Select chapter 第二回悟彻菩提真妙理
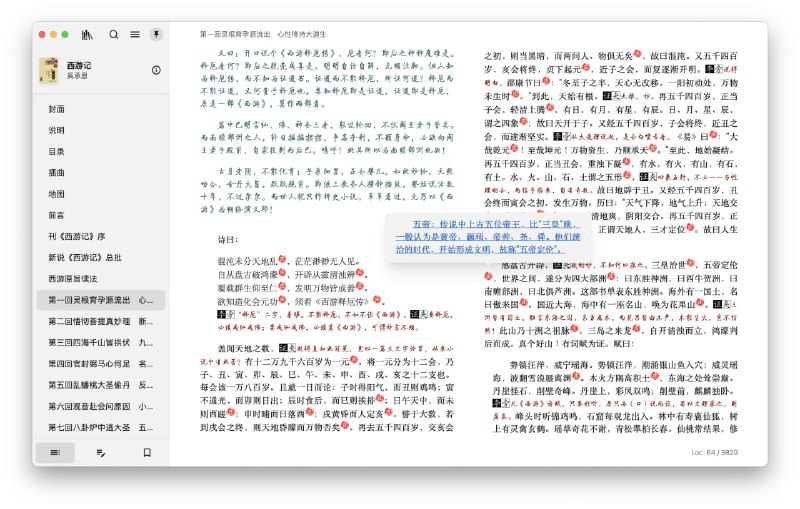This screenshot has height=509, width=800. [x=101, y=321]
